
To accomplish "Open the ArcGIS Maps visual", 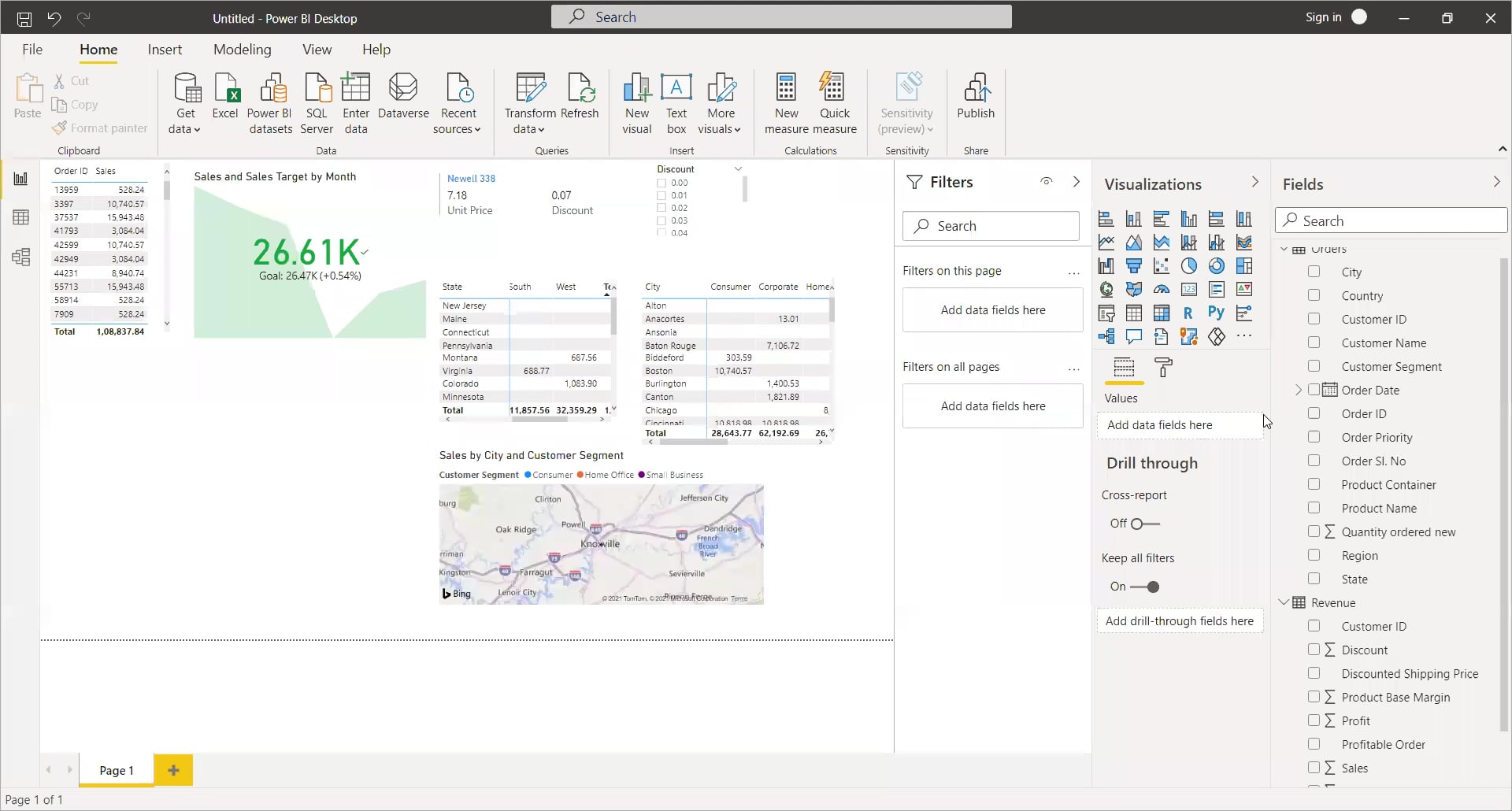I will [1191, 336].
